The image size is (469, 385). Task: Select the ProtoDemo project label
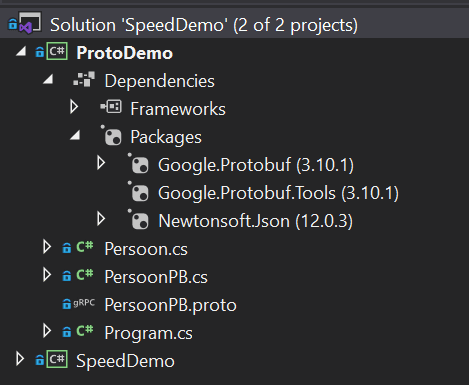(125, 53)
